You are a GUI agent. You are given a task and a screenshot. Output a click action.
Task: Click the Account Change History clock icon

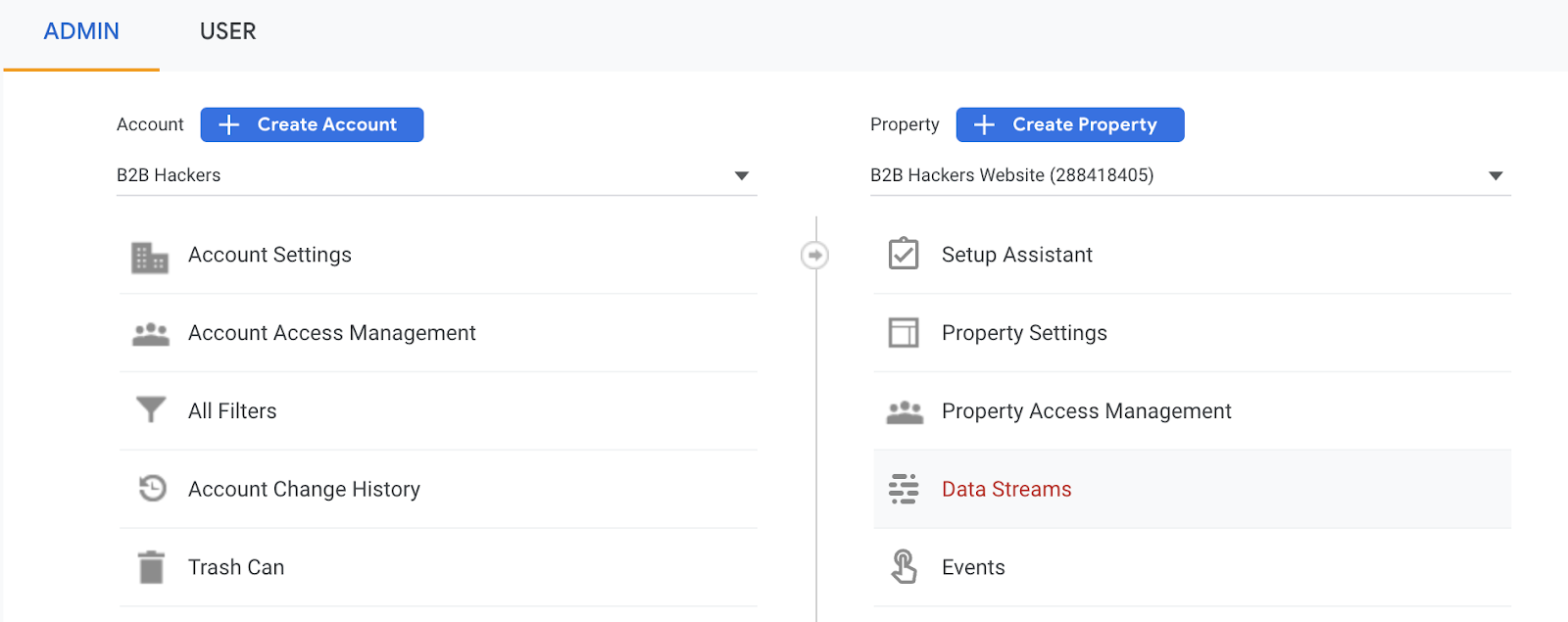pos(152,488)
